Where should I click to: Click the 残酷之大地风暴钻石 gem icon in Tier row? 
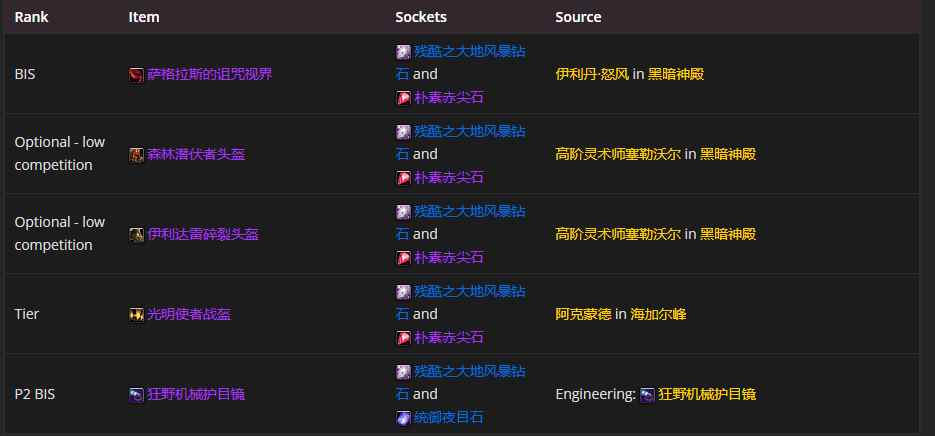403,291
